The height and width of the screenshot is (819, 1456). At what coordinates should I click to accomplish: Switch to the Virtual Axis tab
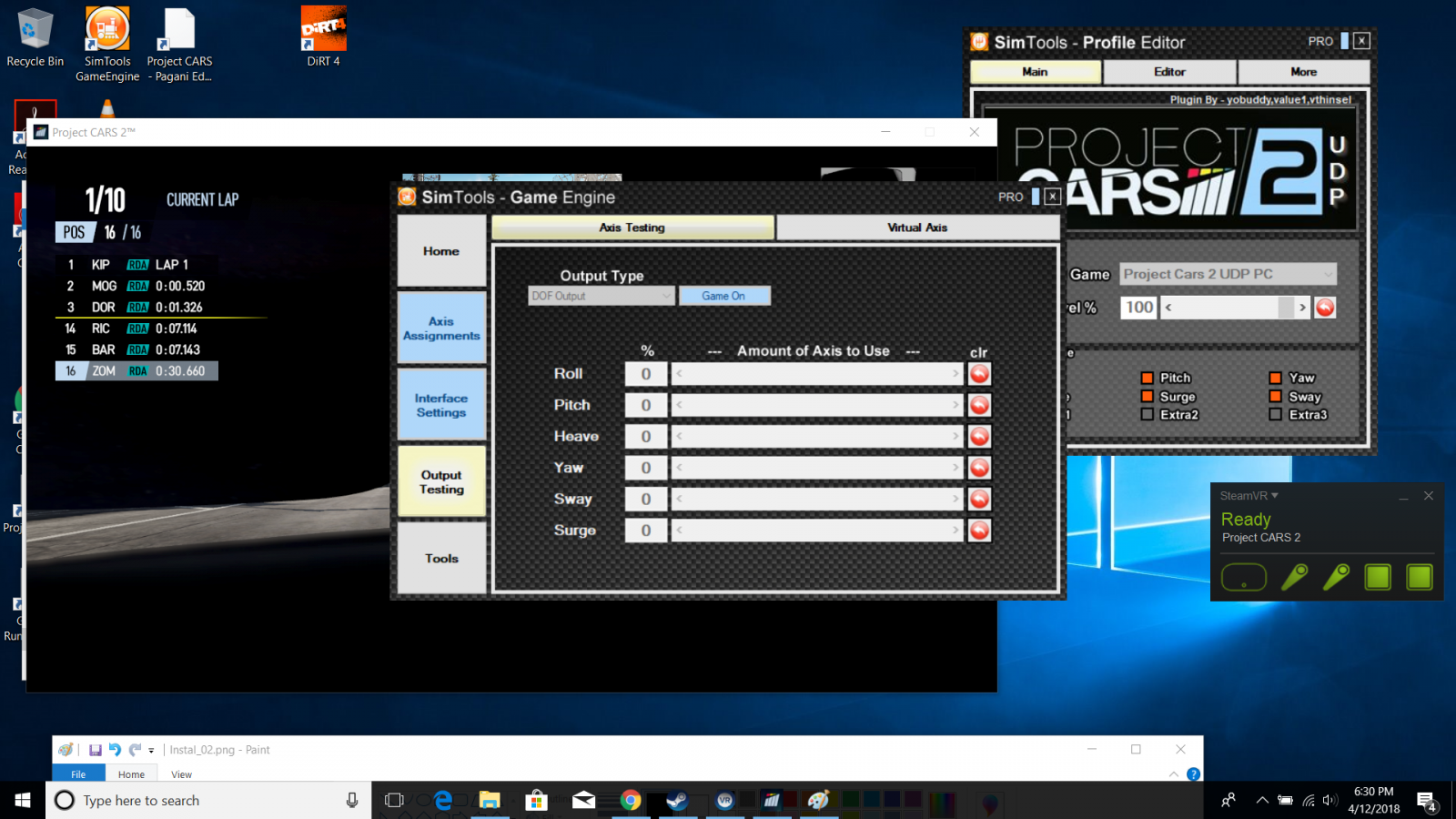point(916,227)
